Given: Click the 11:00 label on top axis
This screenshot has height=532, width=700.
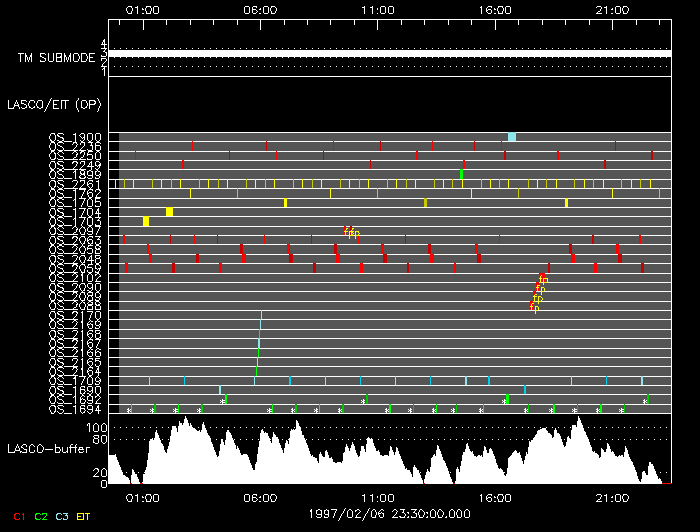Looking at the screenshot, I should 377,8.
